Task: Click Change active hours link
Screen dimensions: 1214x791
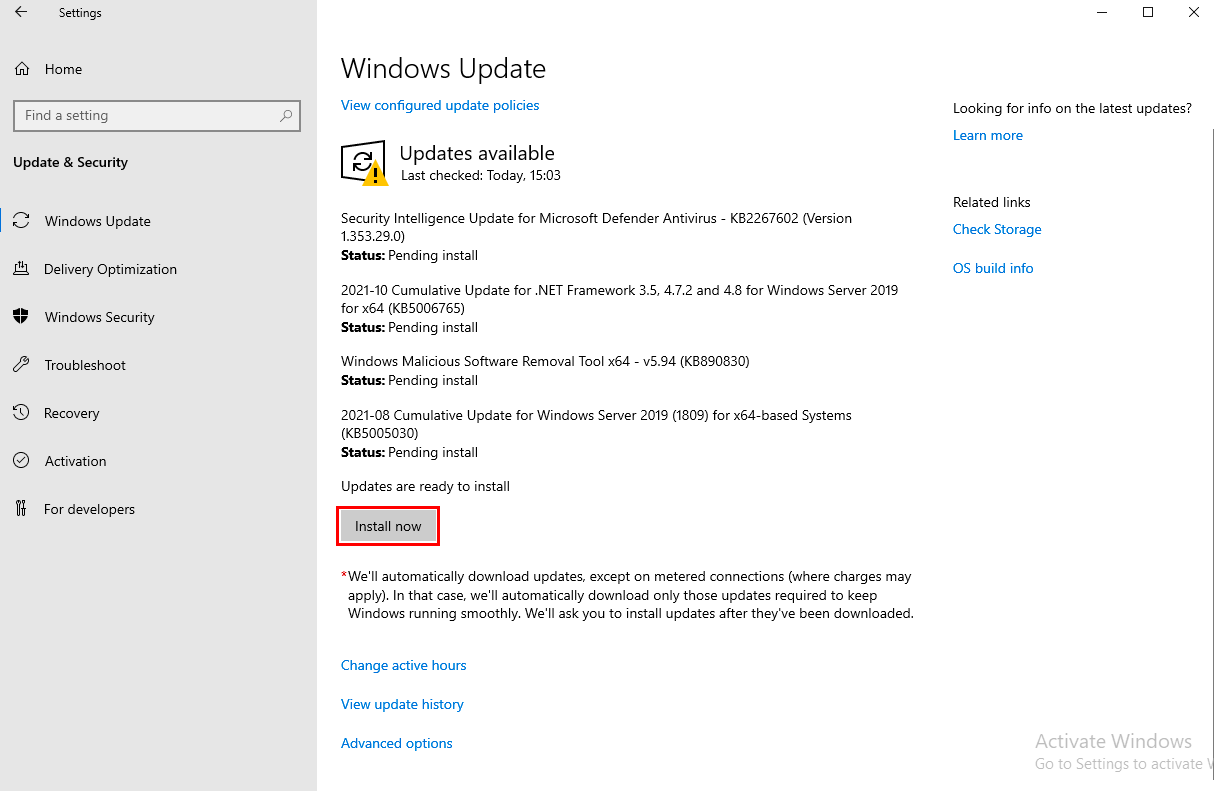Action: pyautogui.click(x=404, y=665)
